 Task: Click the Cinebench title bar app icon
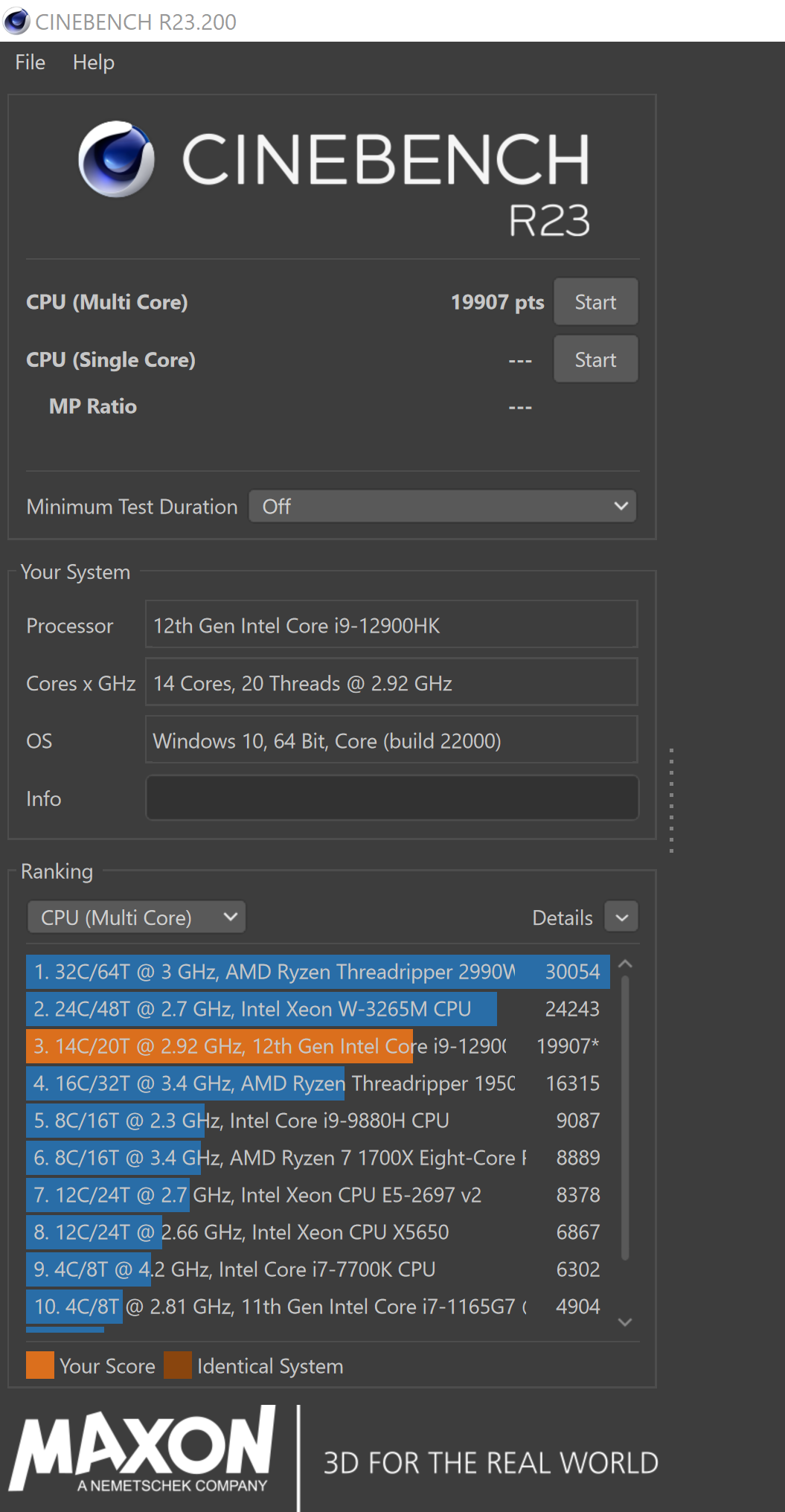point(16,22)
